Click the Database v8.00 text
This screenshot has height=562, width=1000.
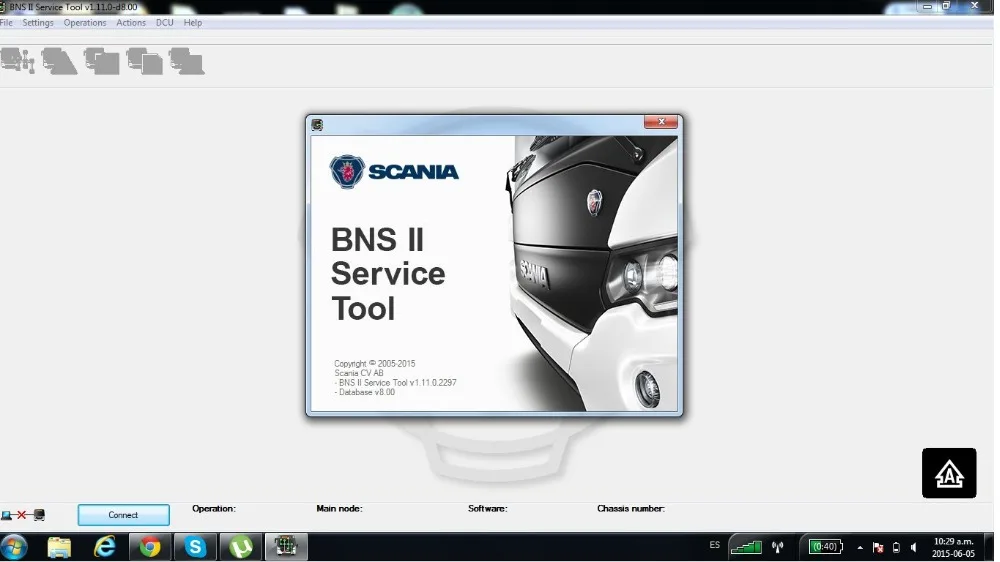click(x=365, y=392)
